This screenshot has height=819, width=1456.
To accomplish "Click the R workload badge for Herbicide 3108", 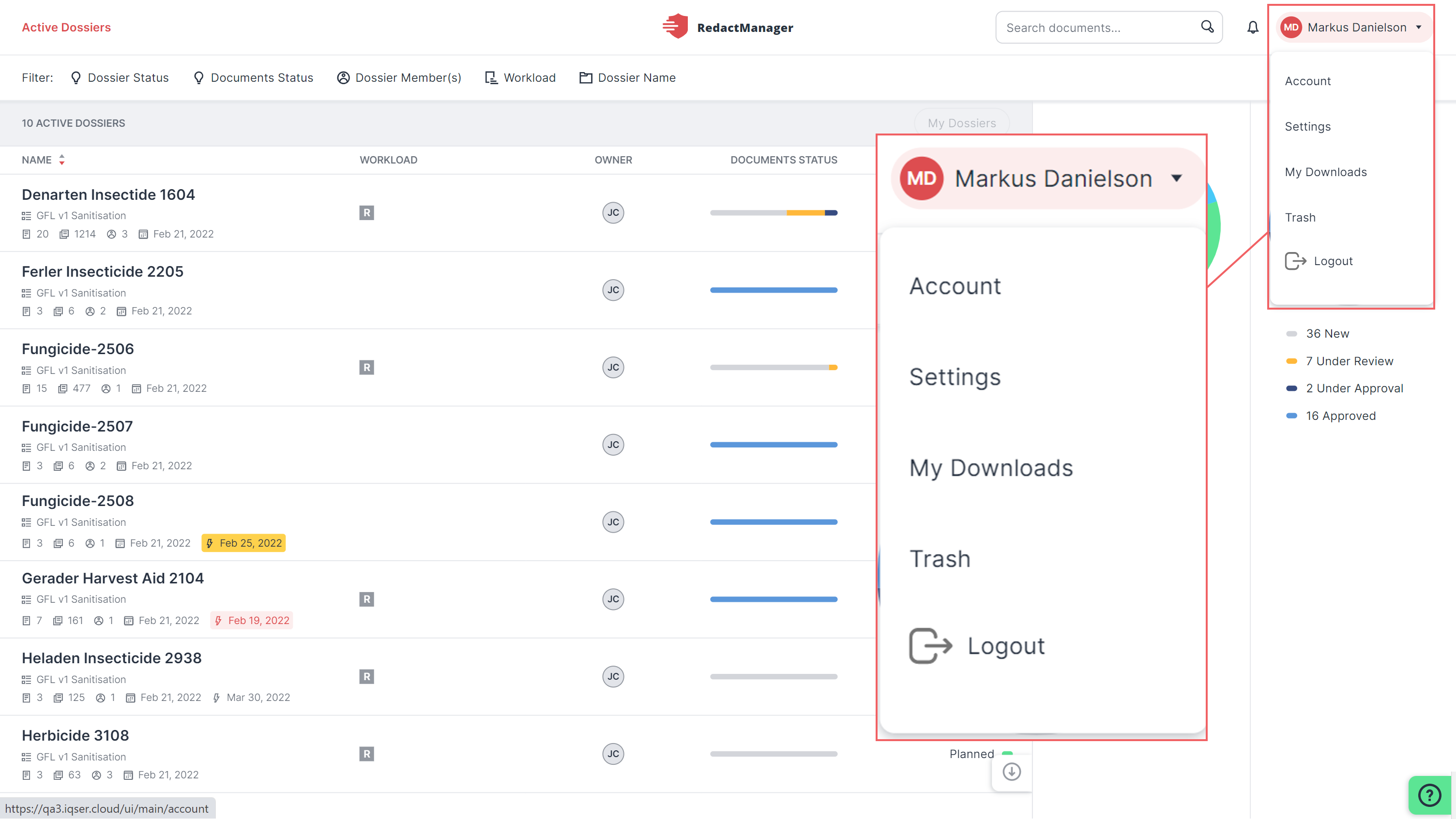I will click(x=367, y=754).
